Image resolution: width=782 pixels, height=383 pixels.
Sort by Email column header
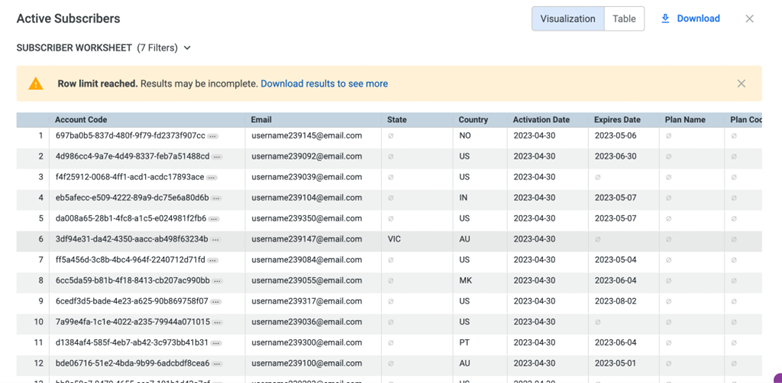click(261, 120)
